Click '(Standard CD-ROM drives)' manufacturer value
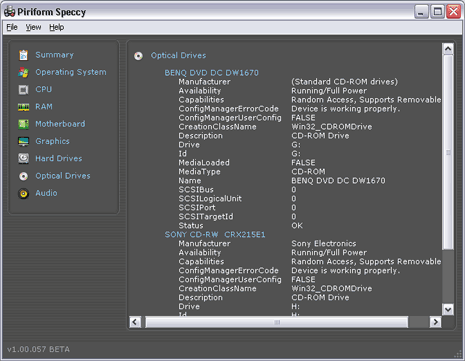 coord(345,82)
